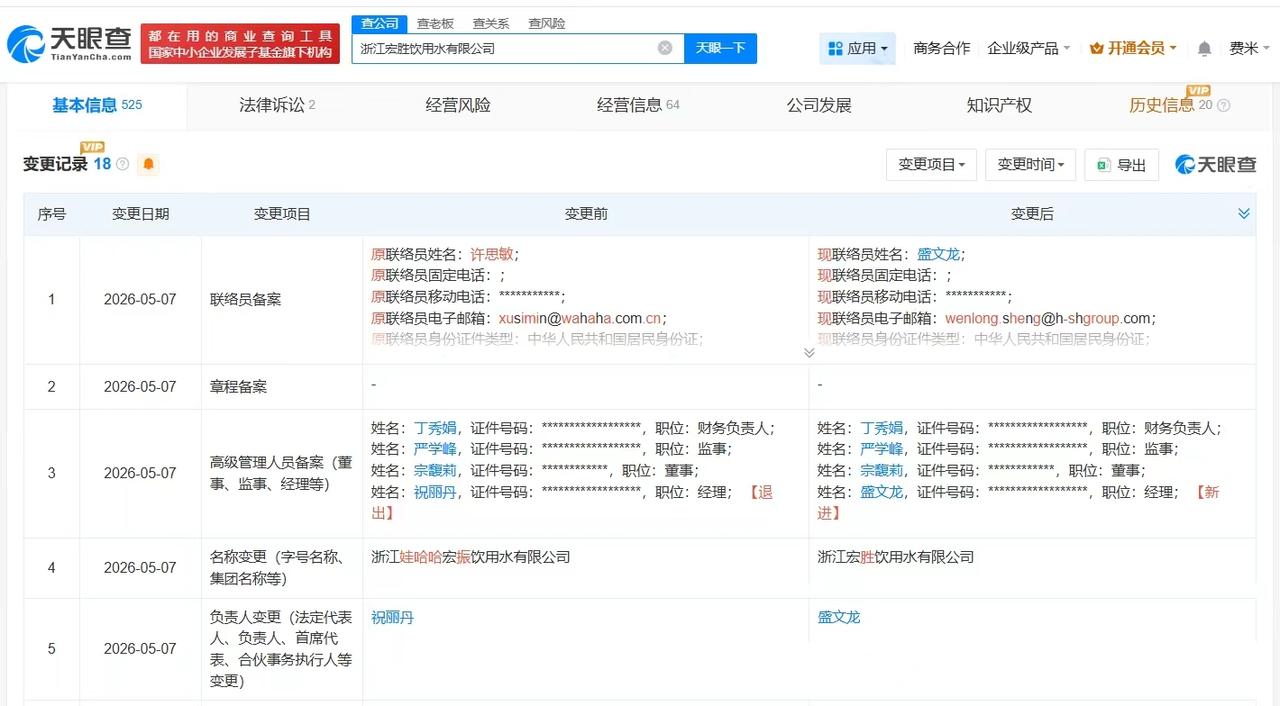
Task: Switch to the 经营信息 tab
Action: click(x=638, y=105)
